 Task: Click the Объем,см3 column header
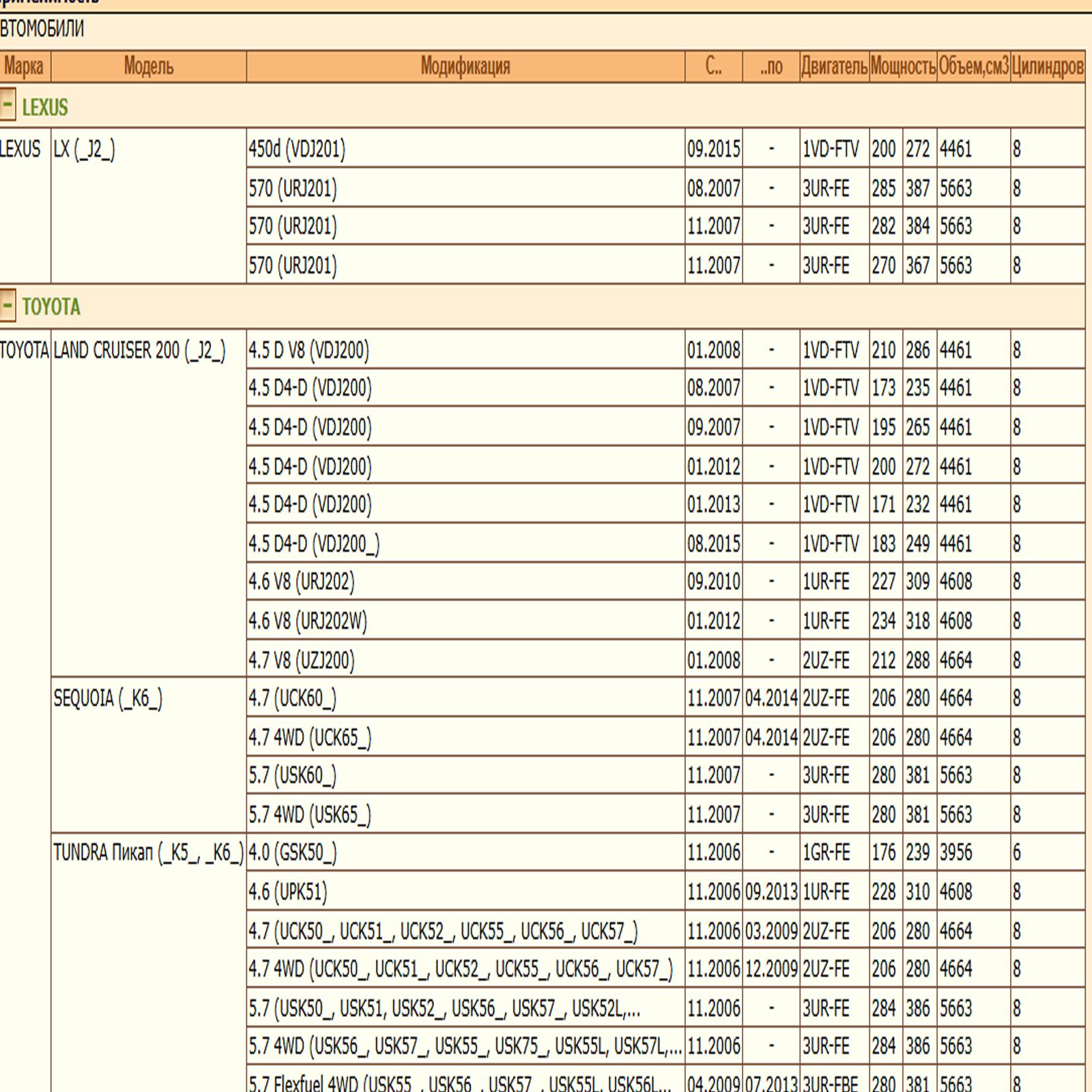[973, 67]
